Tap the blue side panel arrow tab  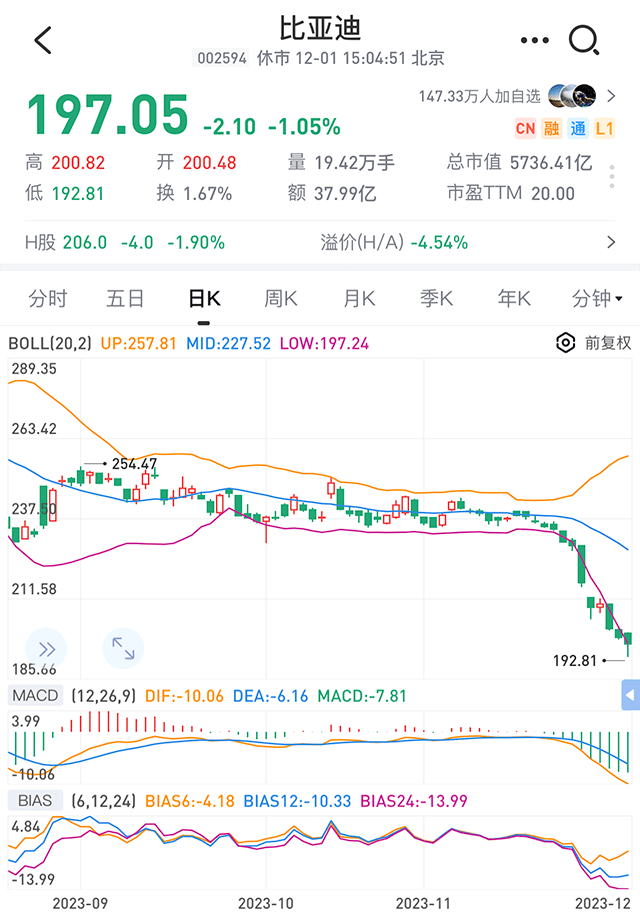[630, 695]
